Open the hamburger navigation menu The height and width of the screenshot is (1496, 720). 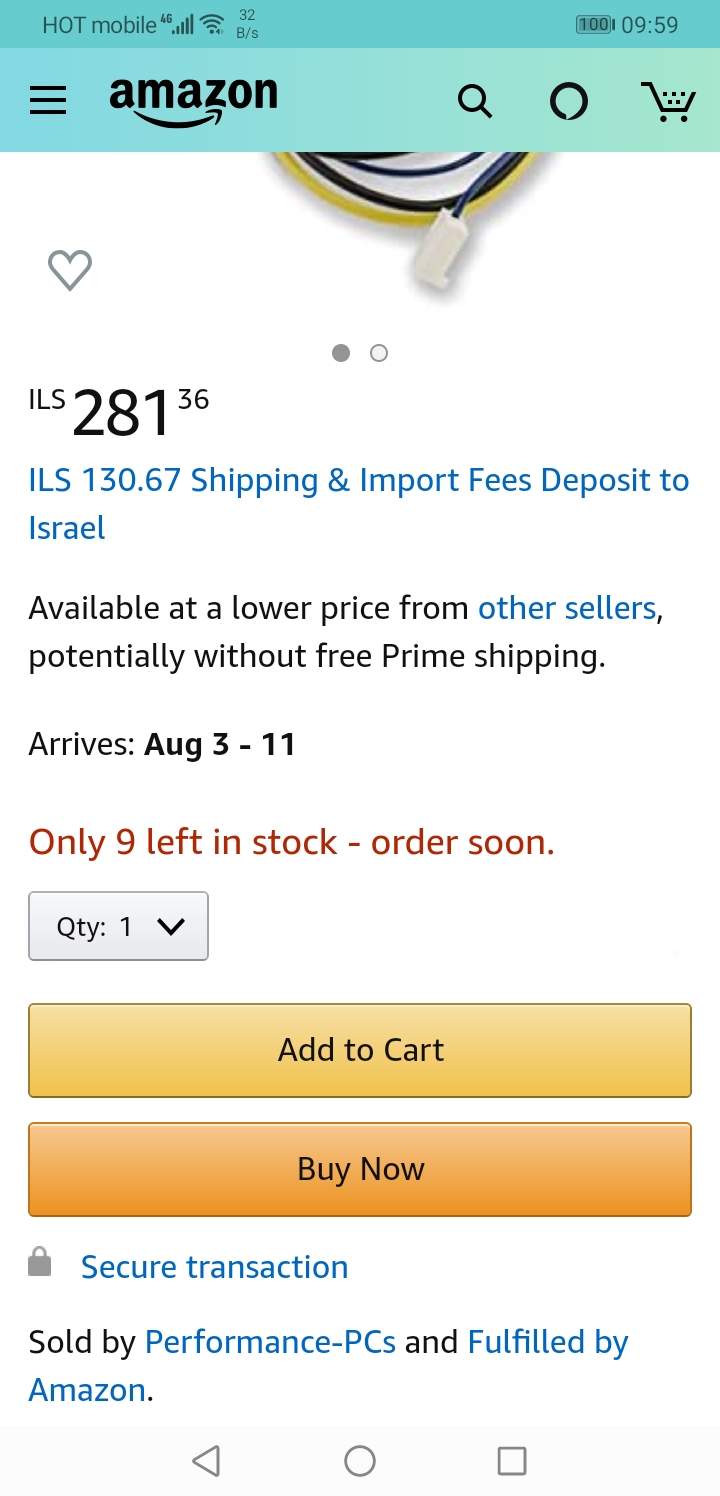48,100
